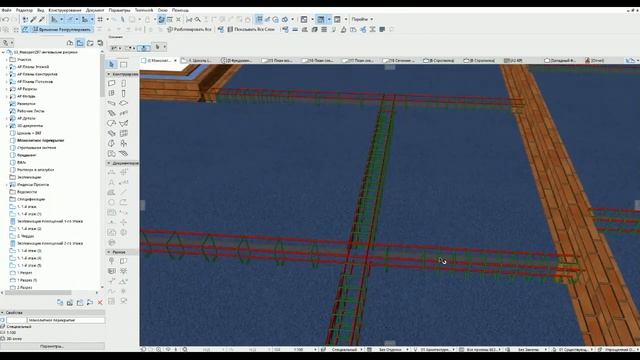Image resolution: width=640 pixels, height=360 pixels.
Task: Open the Перейти dropdown in the toolbar
Action: point(362,19)
